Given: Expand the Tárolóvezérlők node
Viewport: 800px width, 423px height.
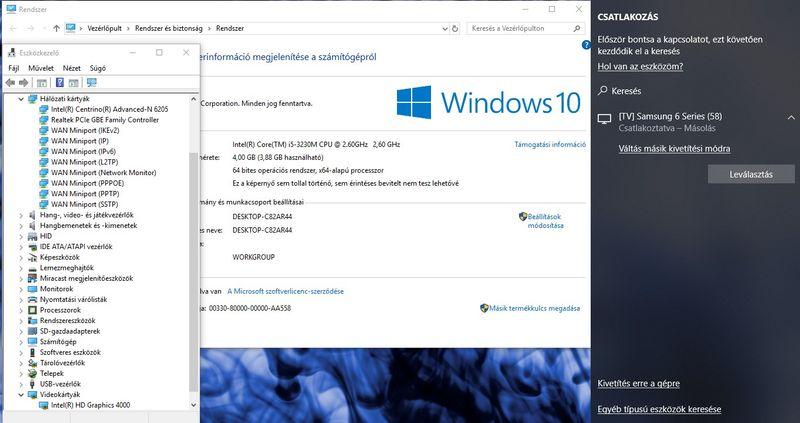Looking at the screenshot, I should pos(21,363).
